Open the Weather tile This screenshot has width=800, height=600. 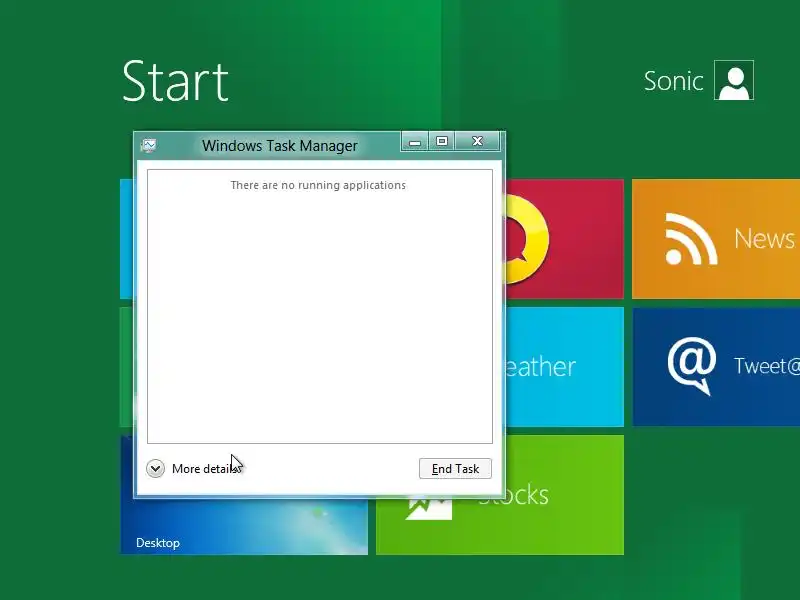coord(564,366)
